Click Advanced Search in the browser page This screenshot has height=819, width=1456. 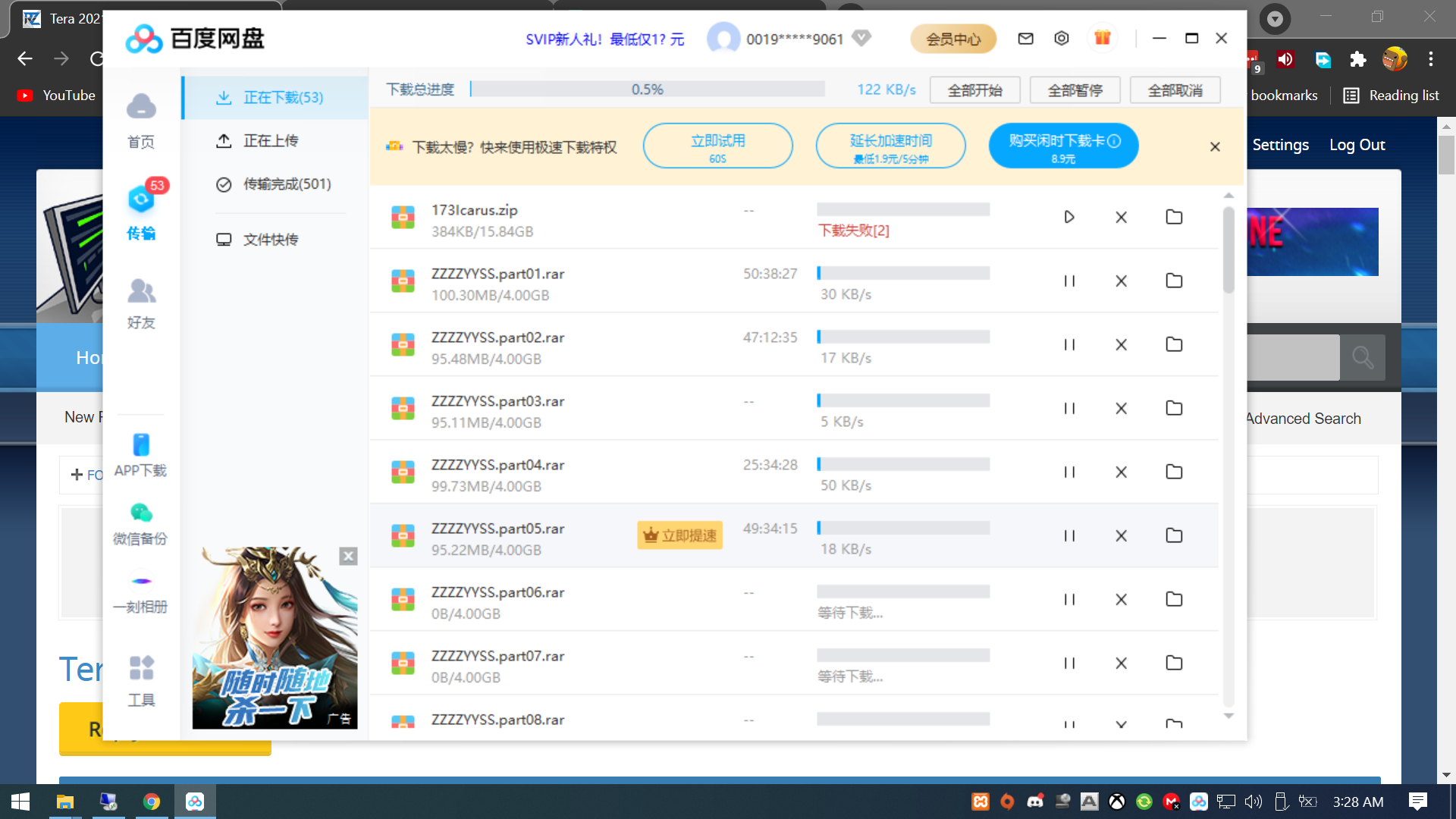click(x=1304, y=419)
